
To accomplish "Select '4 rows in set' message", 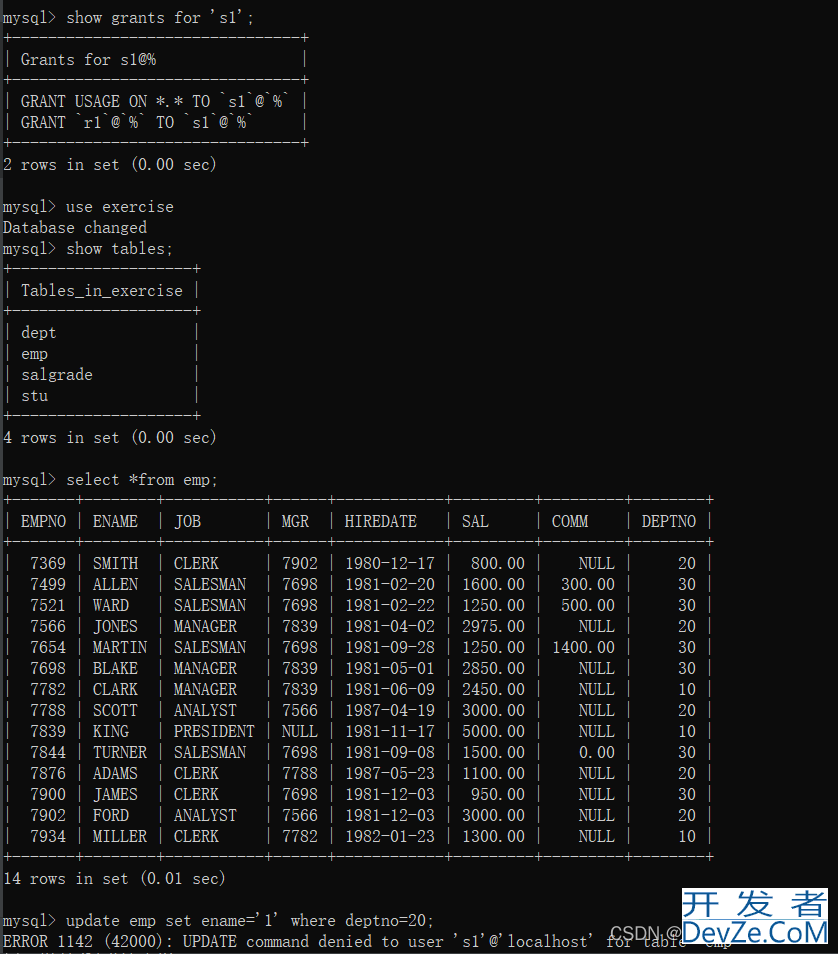I will coord(110,437).
